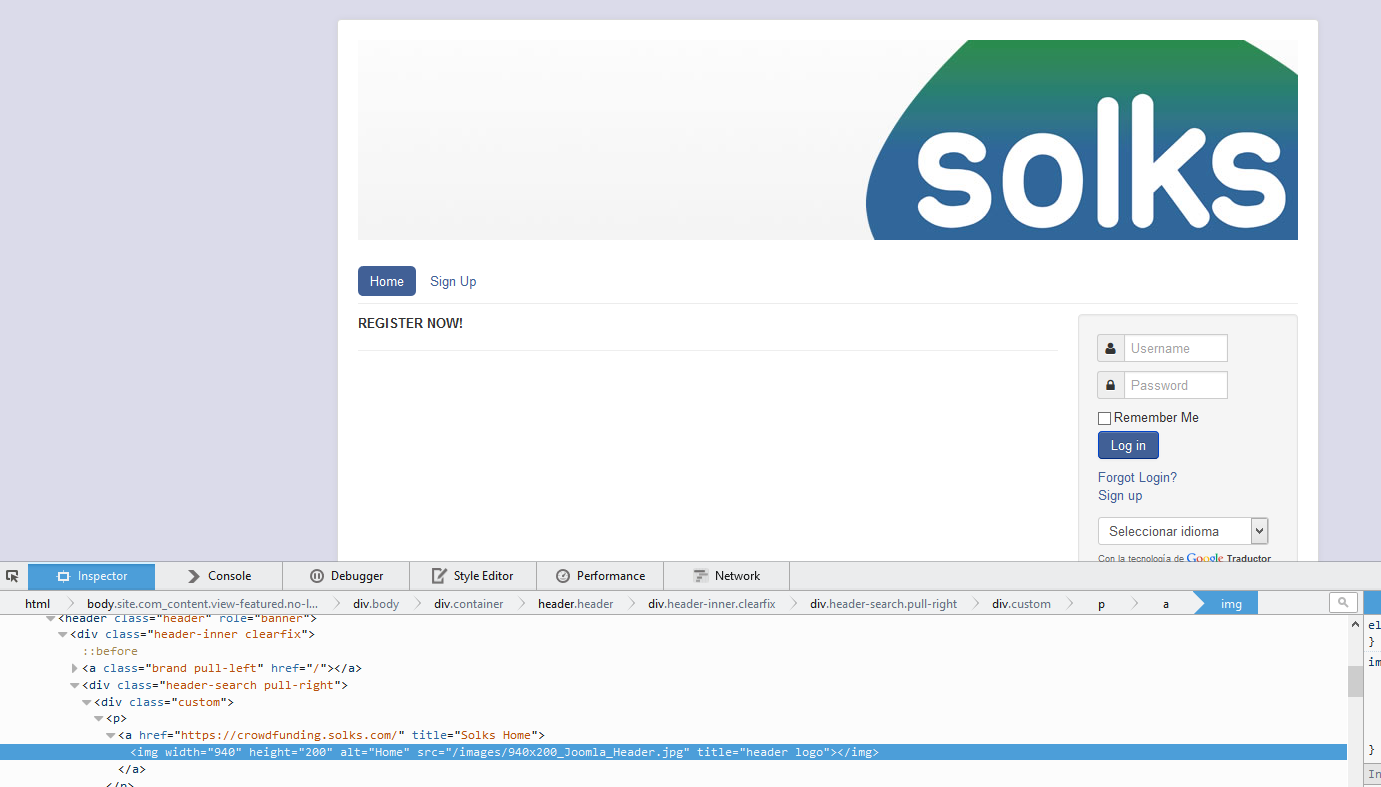The height and width of the screenshot is (787, 1381).
Task: Click the REGISTER NOW! heading
Action: click(410, 323)
